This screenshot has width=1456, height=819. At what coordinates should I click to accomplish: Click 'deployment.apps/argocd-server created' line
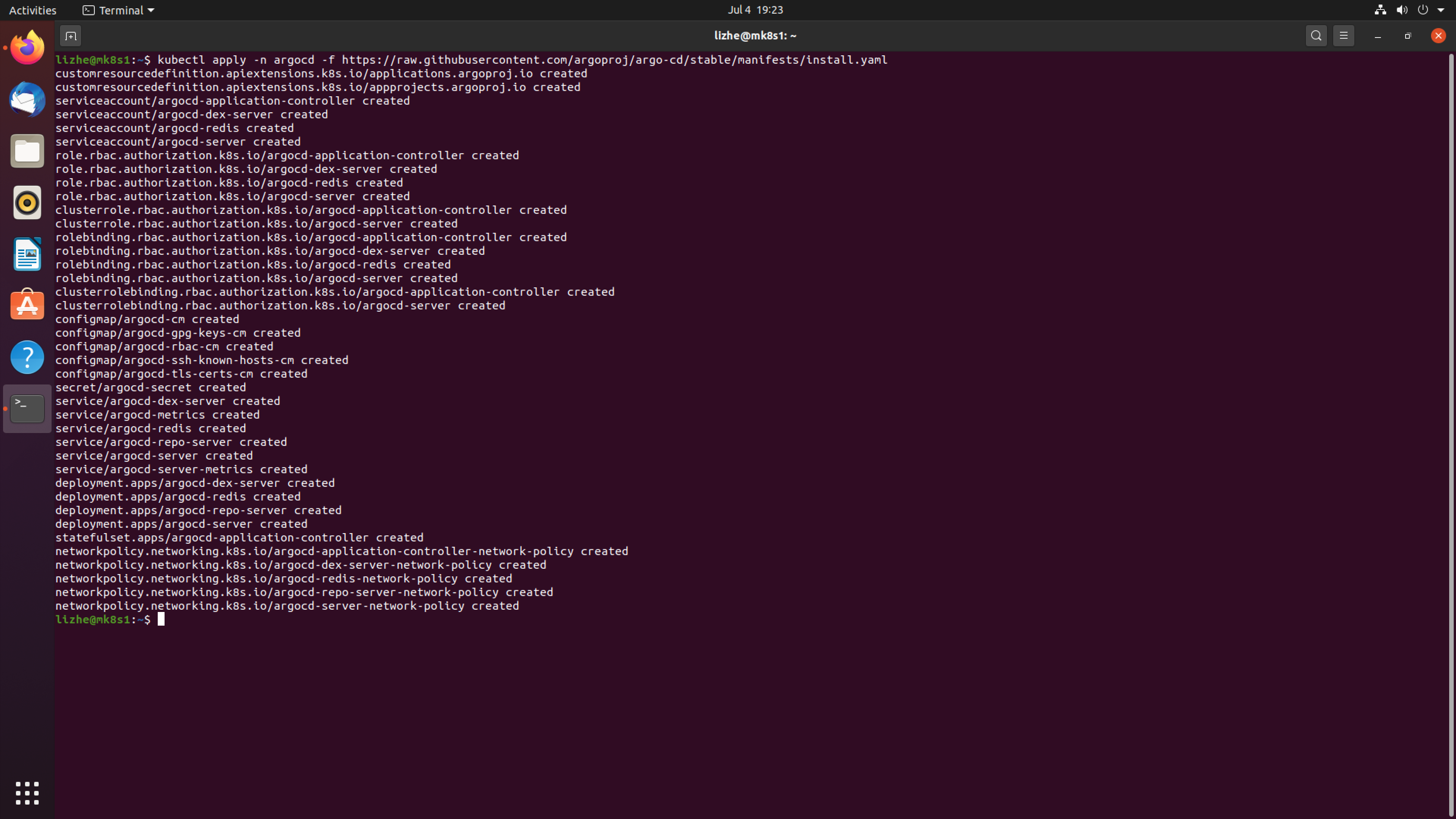182,523
